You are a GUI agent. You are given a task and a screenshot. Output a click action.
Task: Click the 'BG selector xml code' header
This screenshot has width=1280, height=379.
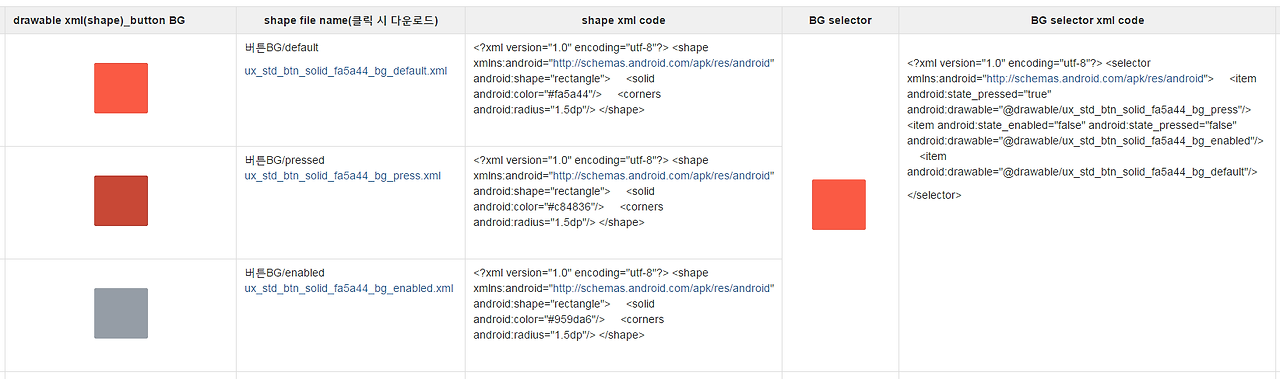(1088, 20)
